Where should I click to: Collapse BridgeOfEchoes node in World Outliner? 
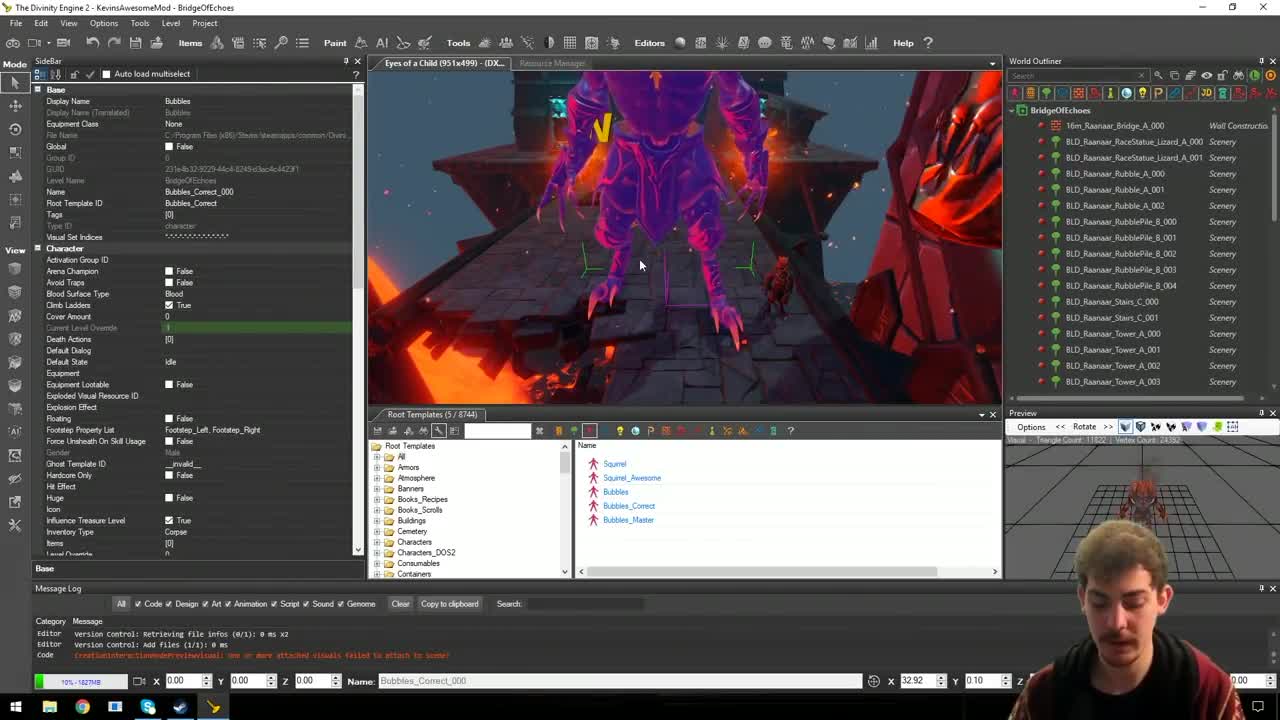(x=1011, y=110)
